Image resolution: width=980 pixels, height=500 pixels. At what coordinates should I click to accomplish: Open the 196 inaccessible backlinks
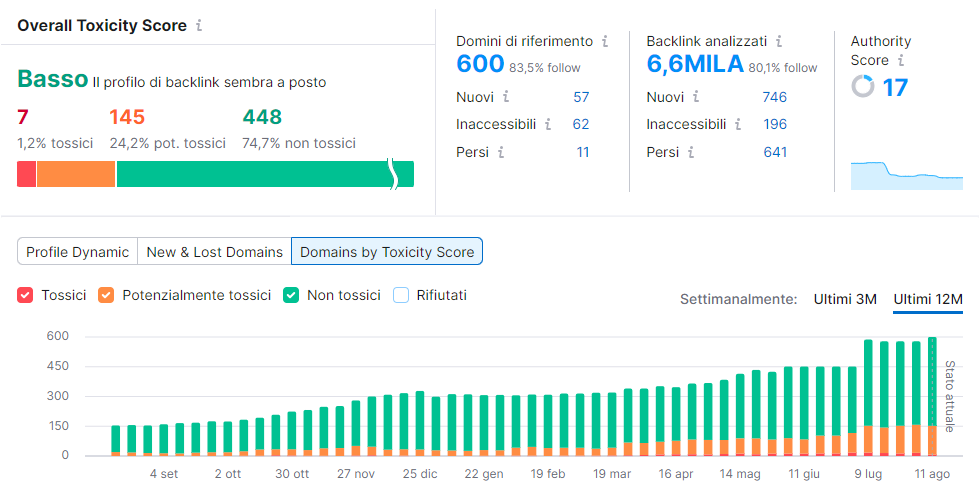pos(775,124)
